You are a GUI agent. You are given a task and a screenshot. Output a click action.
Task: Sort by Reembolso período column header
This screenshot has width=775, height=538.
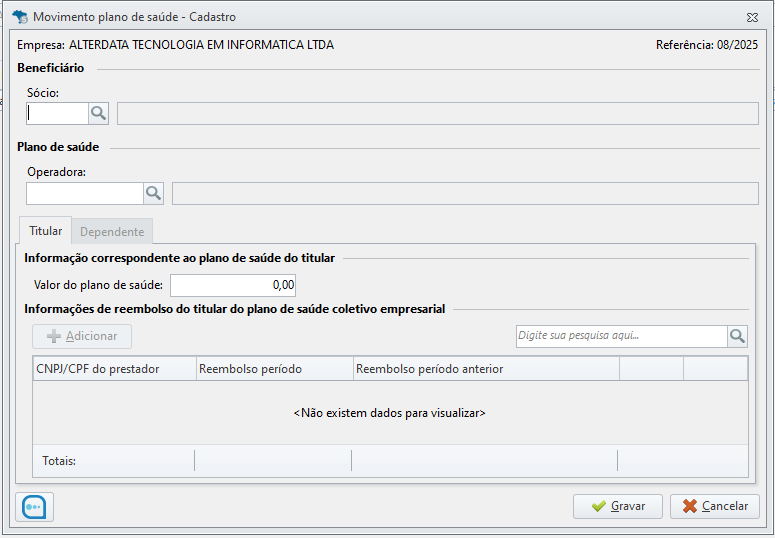[275, 369]
